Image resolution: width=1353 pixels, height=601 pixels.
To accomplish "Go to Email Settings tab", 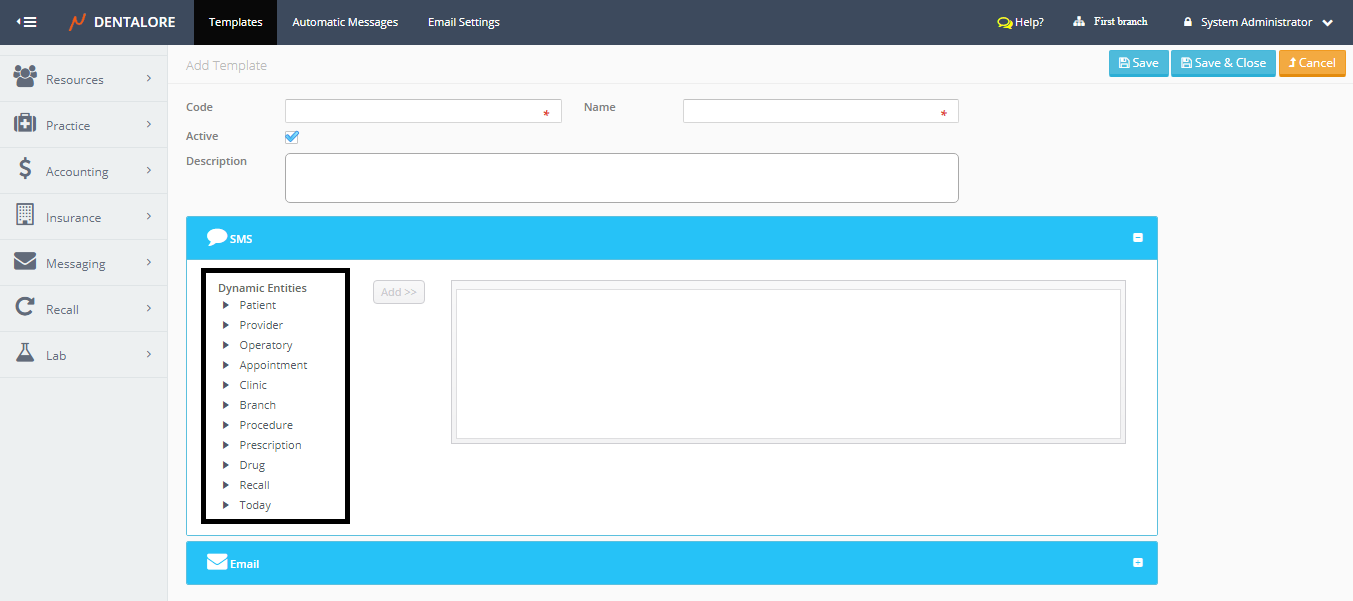I will pos(463,22).
